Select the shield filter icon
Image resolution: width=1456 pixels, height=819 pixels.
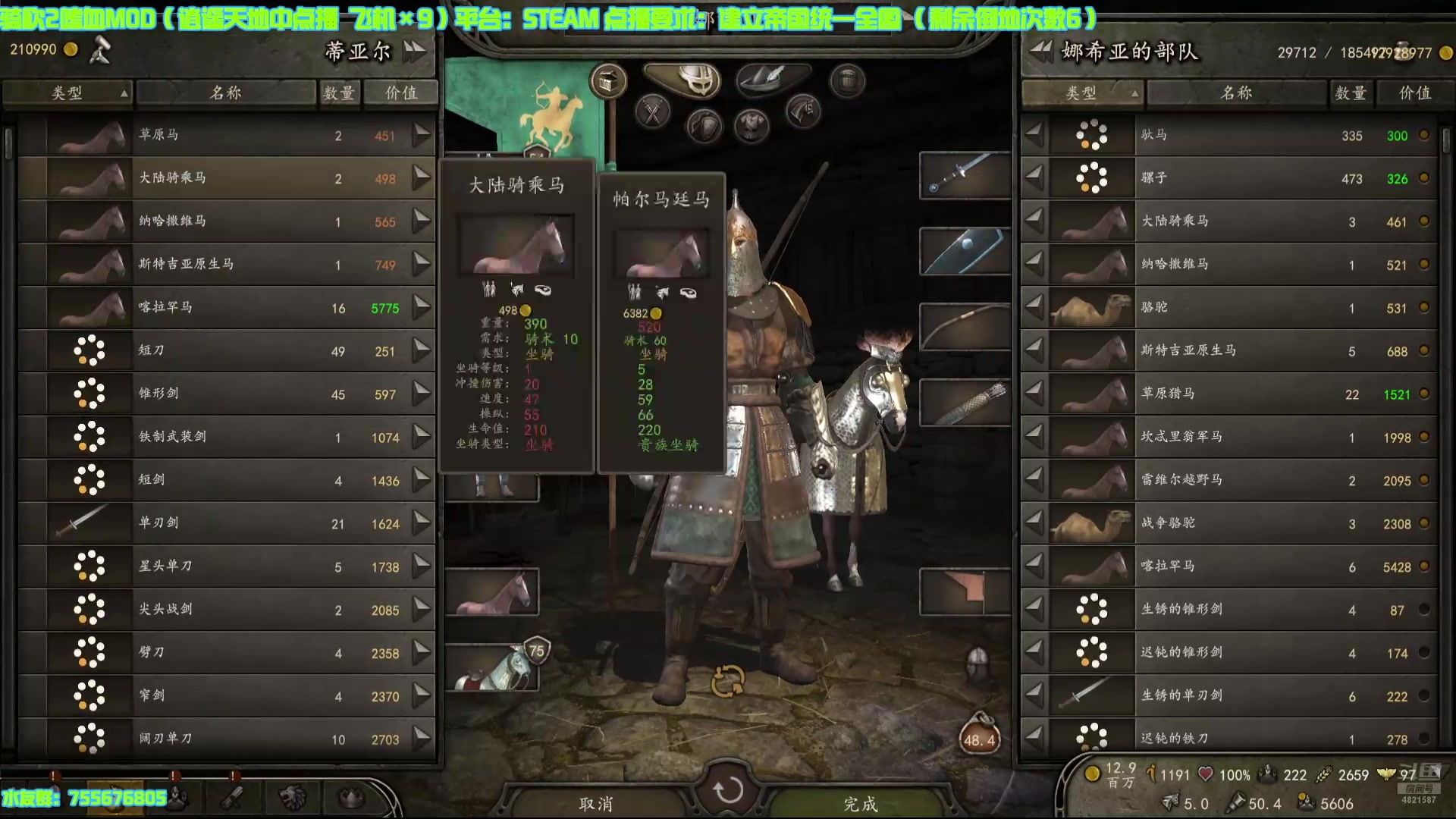[704, 125]
